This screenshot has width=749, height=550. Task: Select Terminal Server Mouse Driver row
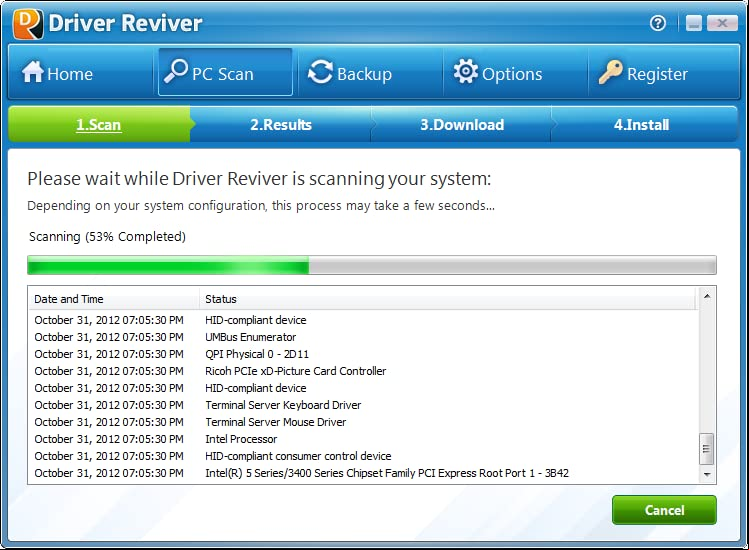363,422
